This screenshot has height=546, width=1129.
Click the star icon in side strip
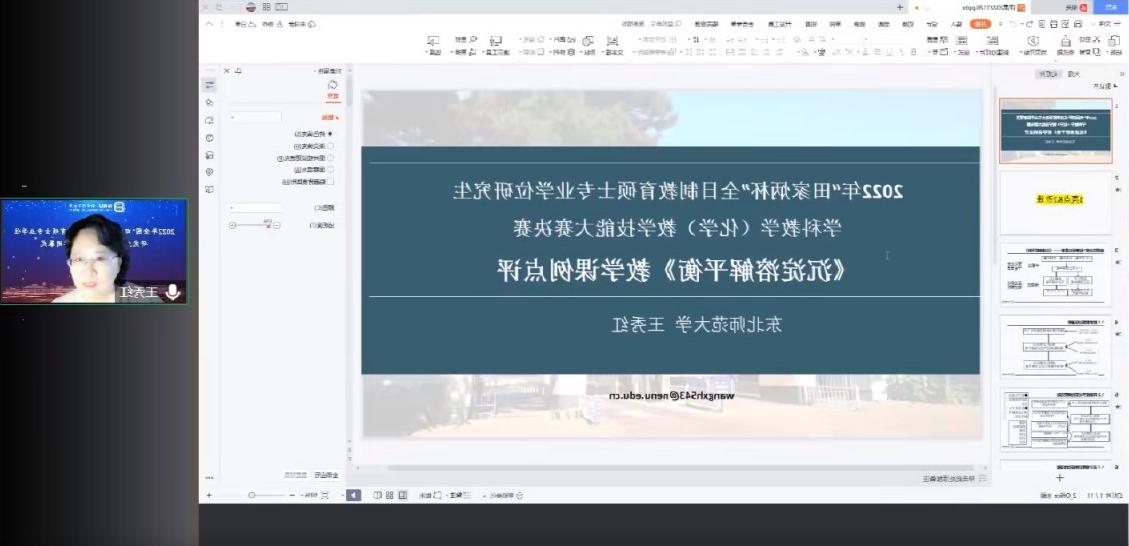[x=210, y=102]
